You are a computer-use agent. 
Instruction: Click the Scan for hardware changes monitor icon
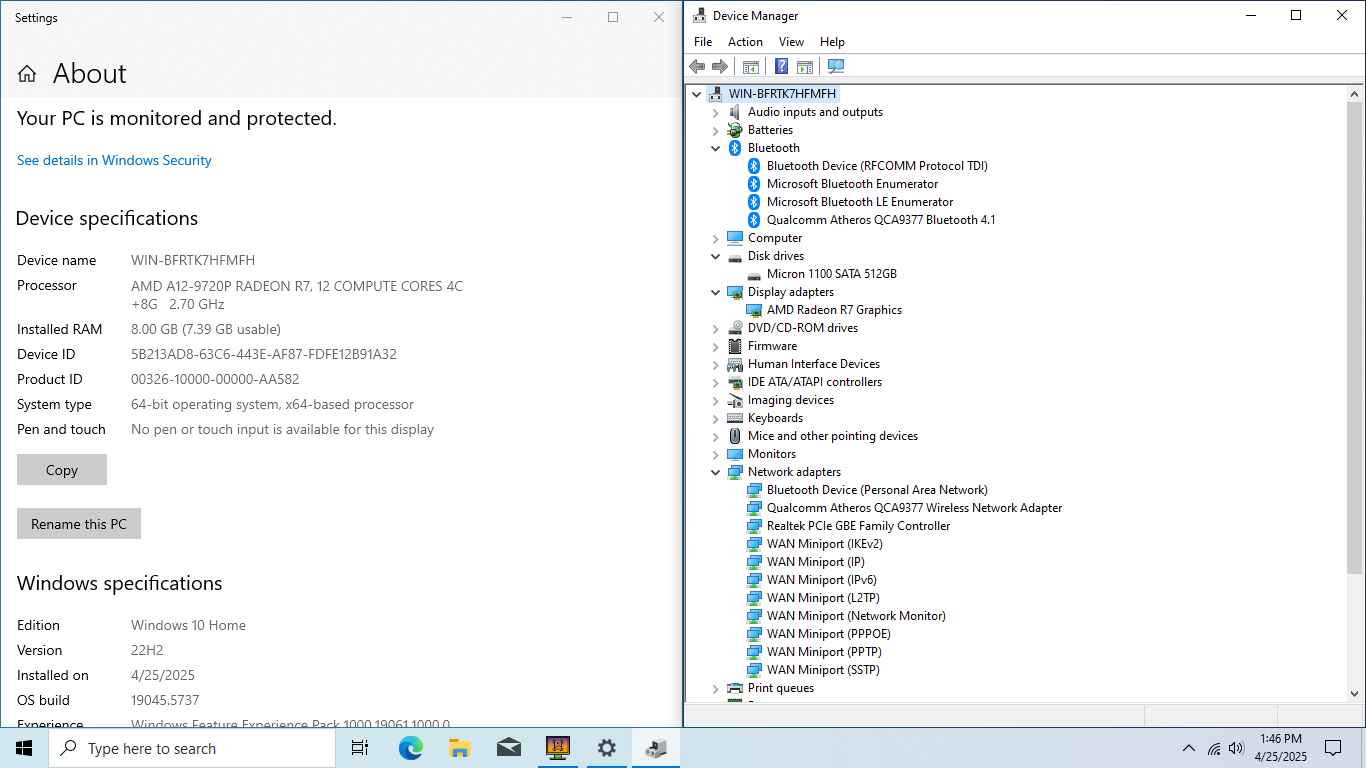click(x=836, y=67)
